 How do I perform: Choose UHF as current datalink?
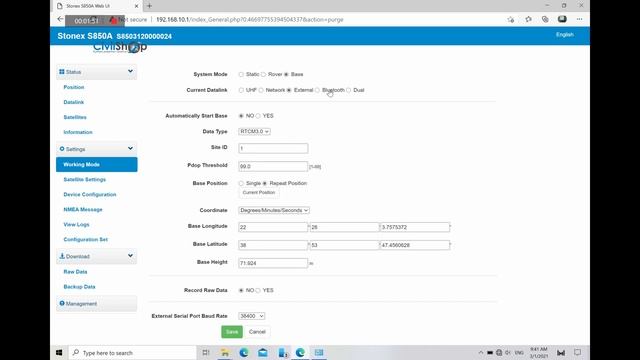coord(241,90)
